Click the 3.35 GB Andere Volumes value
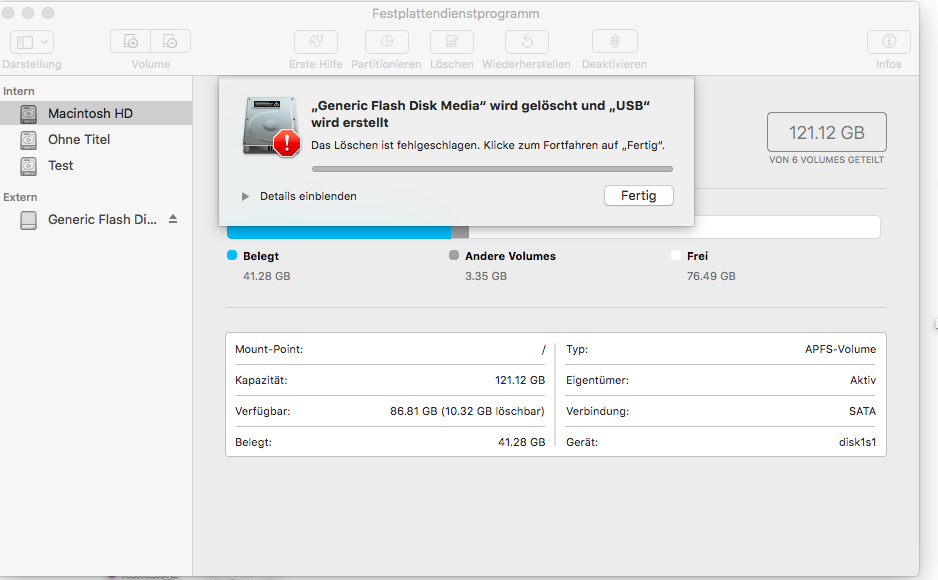Viewport: 938px width, 580px height. coord(486,276)
